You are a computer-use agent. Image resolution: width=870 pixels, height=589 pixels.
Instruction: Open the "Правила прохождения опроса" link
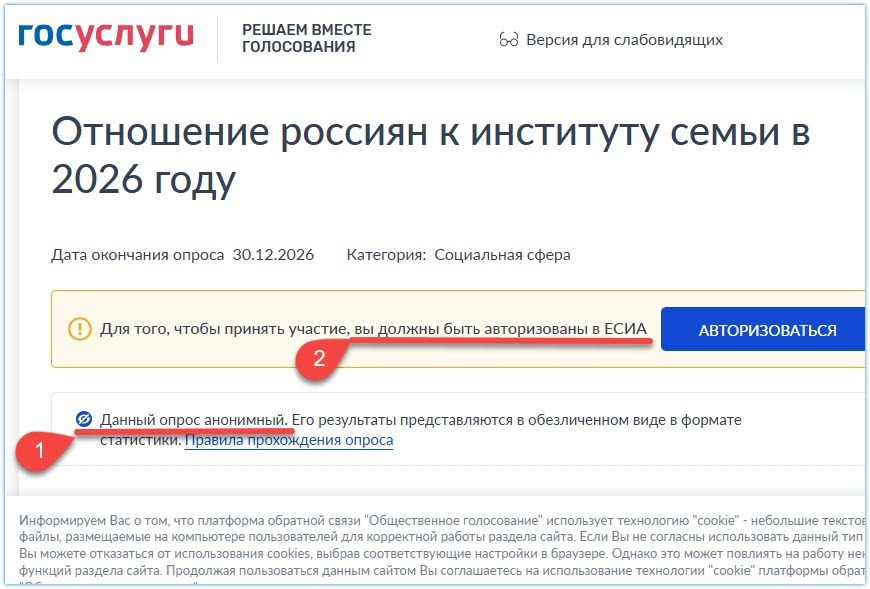click(289, 440)
